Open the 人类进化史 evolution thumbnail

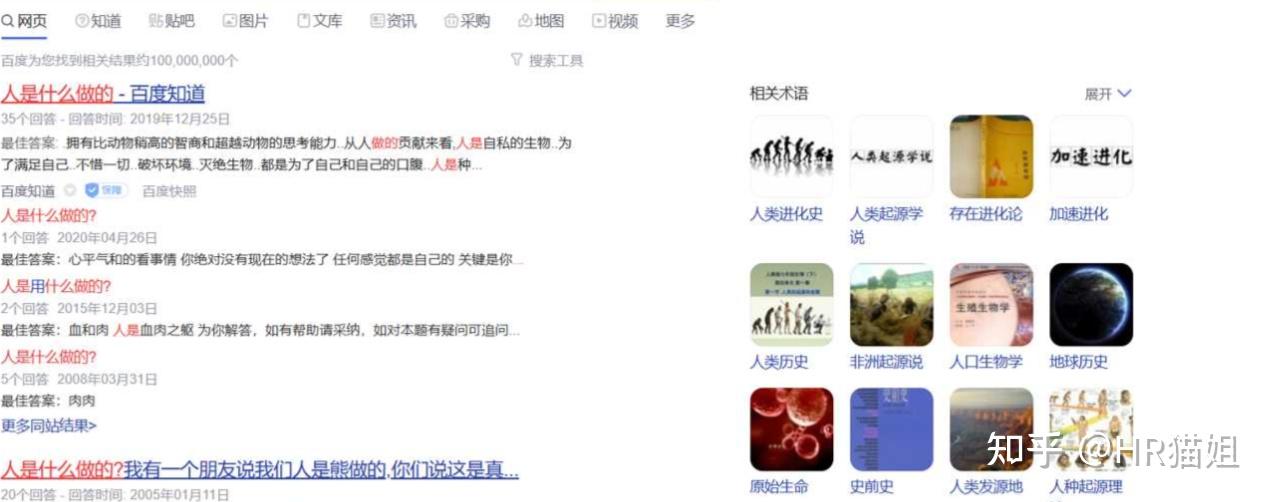[x=791, y=156]
